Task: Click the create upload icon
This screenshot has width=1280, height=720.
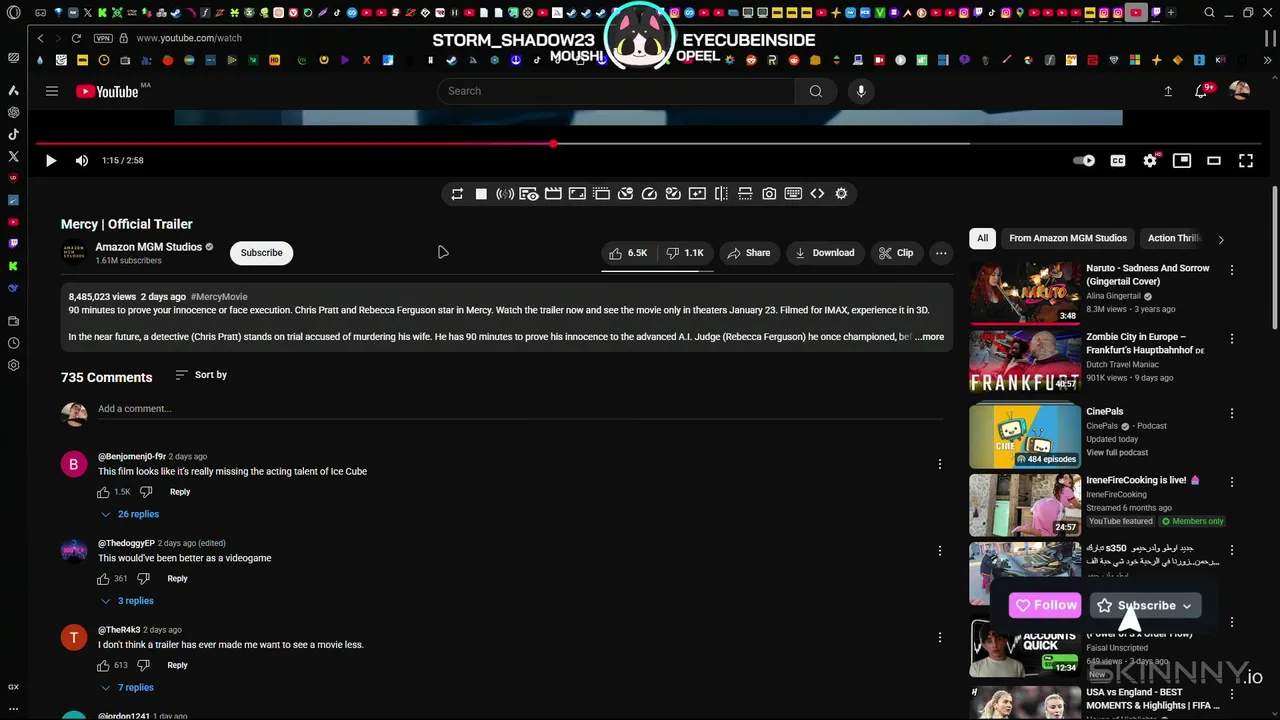Action: pos(1168,91)
